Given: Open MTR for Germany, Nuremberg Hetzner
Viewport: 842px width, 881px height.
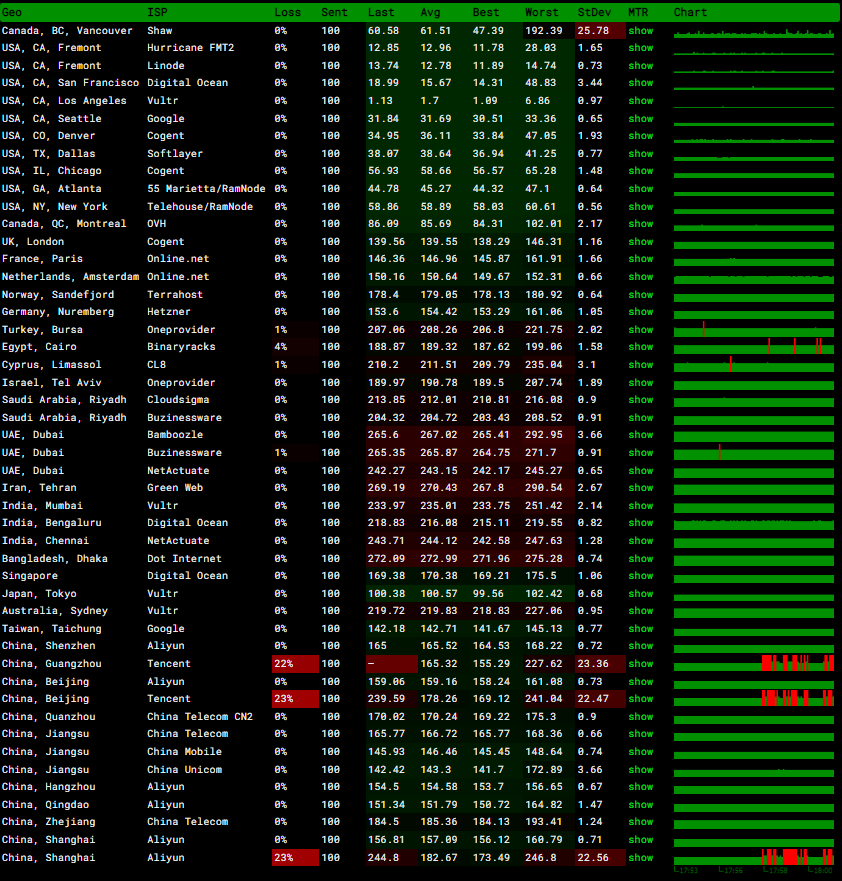Looking at the screenshot, I should pyautogui.click(x=640, y=312).
